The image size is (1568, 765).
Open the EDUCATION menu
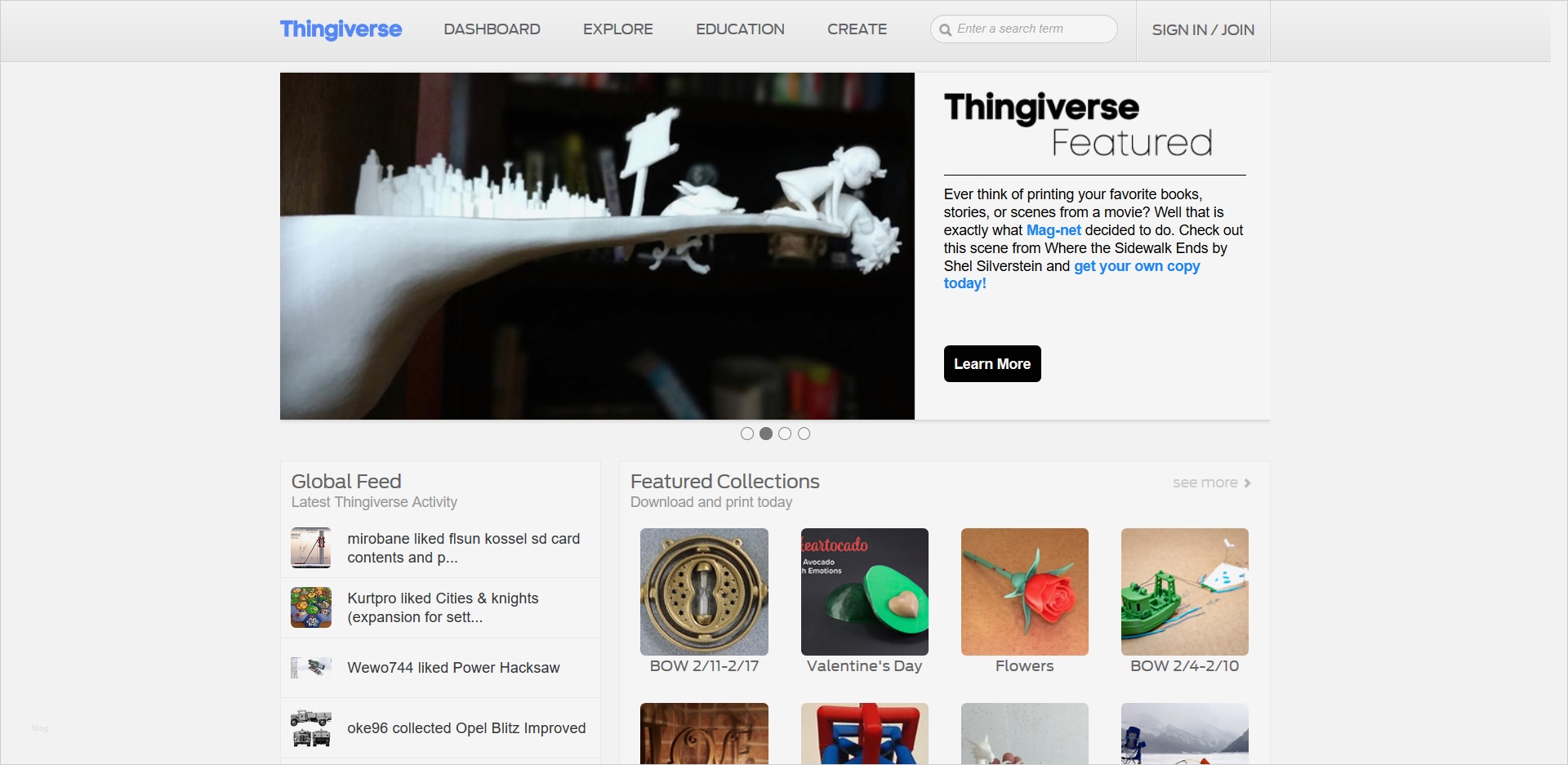[740, 29]
